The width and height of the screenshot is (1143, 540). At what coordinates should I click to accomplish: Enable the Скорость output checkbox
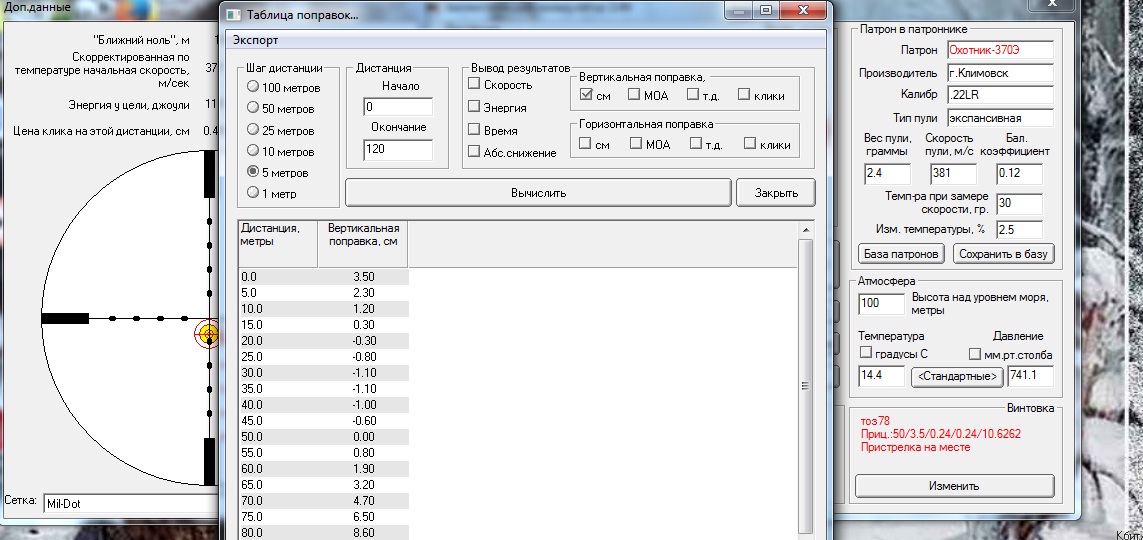point(475,84)
